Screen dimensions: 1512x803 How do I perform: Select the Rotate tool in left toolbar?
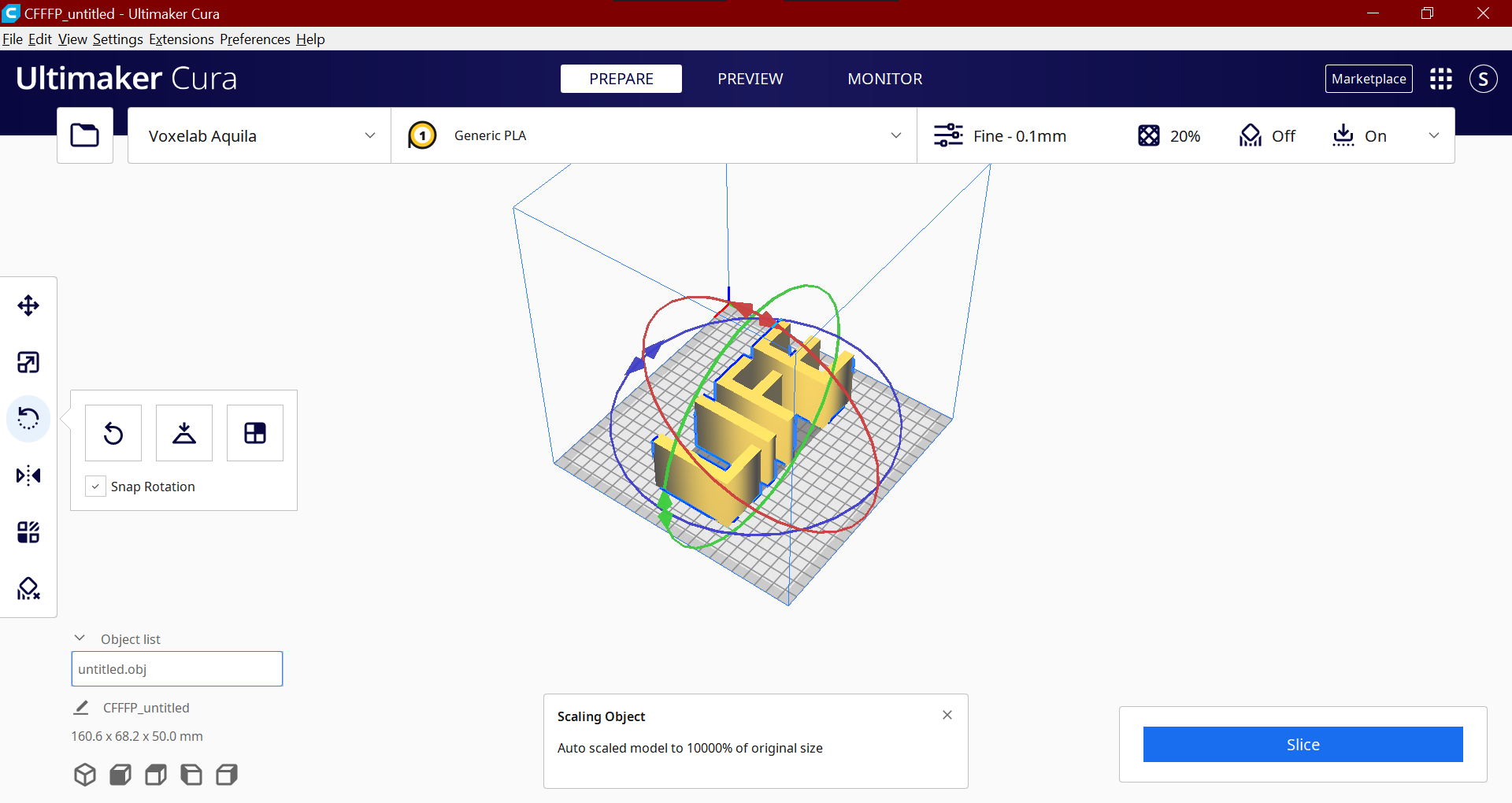pyautogui.click(x=28, y=419)
